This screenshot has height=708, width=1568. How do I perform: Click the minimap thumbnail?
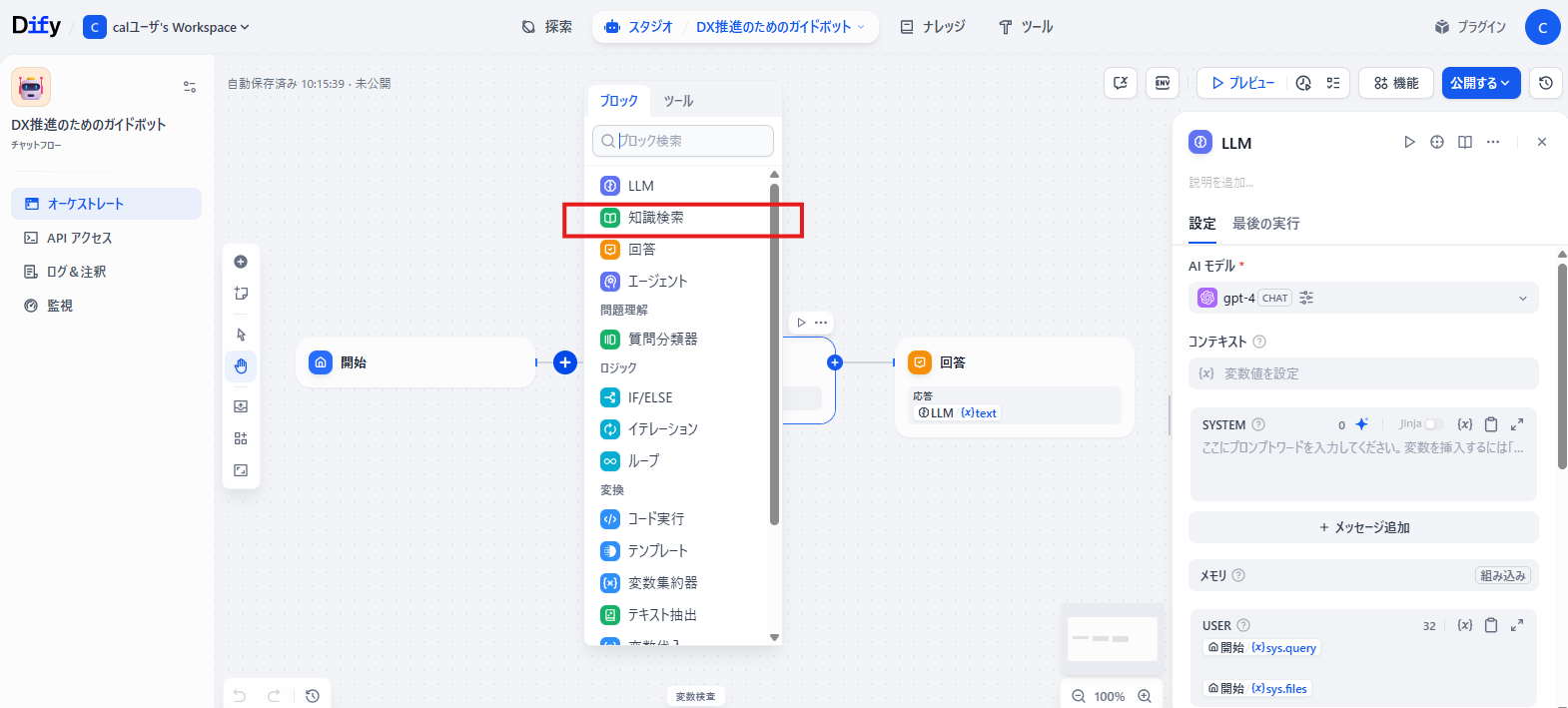coord(1112,638)
